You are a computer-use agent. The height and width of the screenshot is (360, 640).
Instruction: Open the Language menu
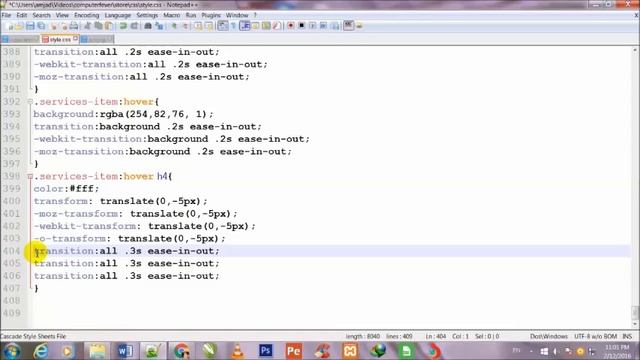(x=118, y=15)
